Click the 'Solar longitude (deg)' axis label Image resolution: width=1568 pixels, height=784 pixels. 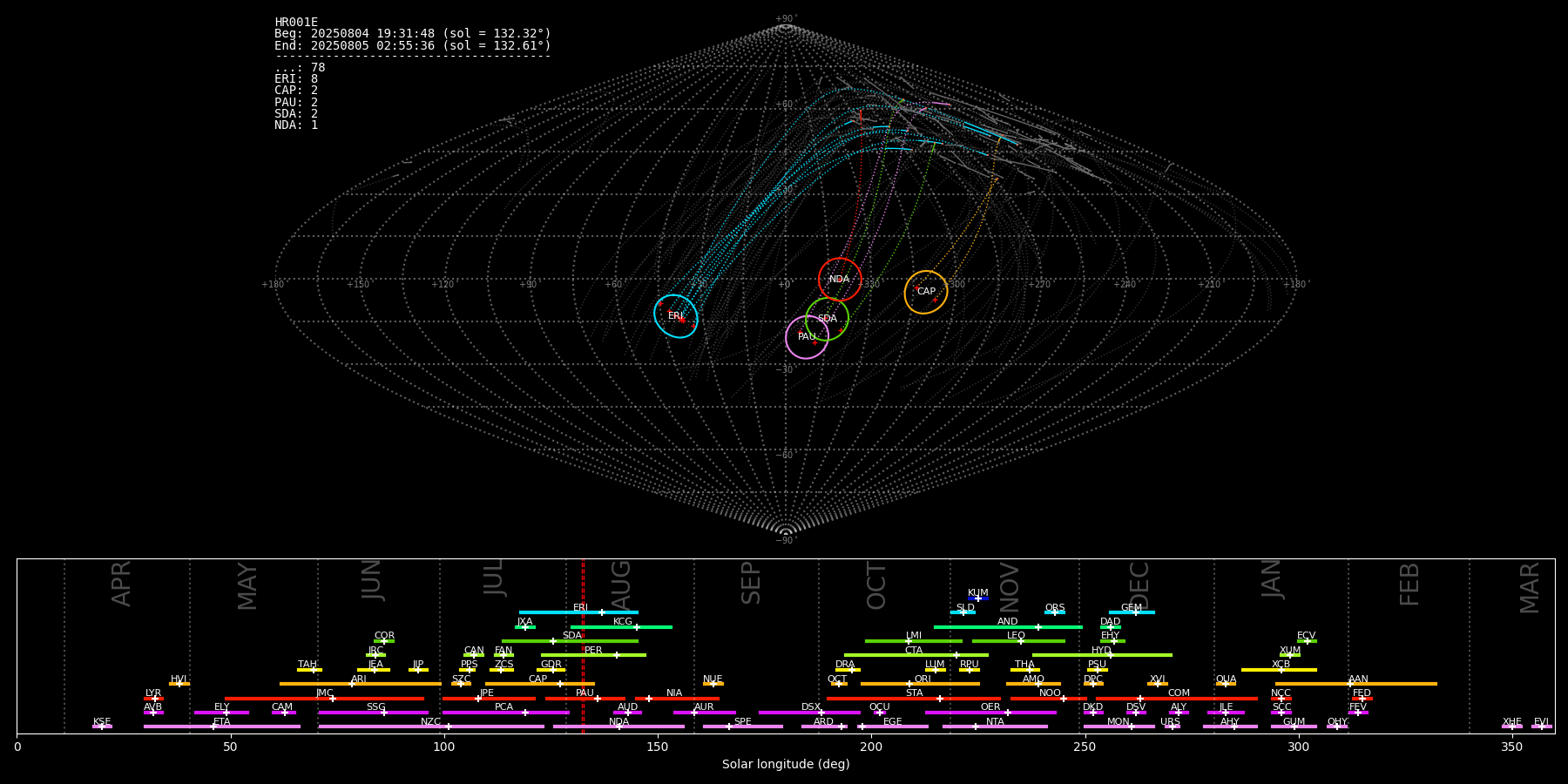coord(786,764)
